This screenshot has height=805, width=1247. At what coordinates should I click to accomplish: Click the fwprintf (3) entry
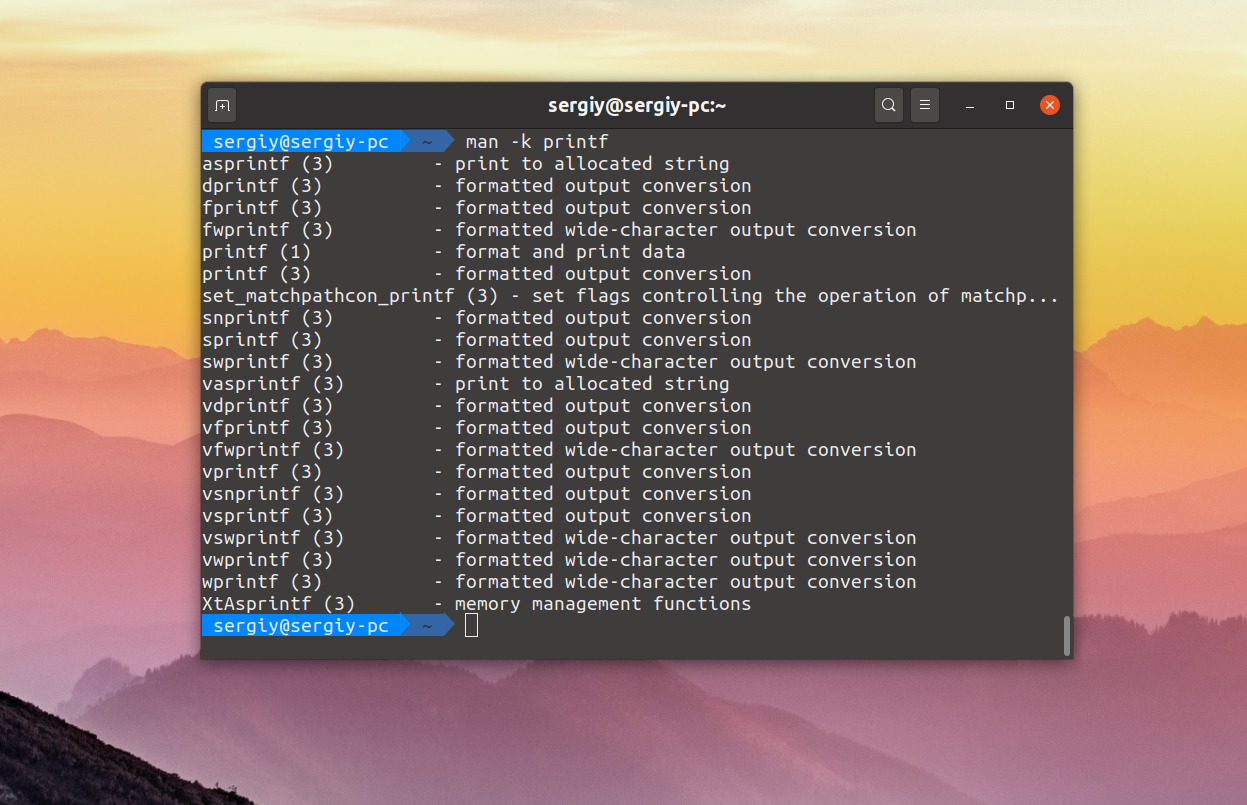coord(267,230)
